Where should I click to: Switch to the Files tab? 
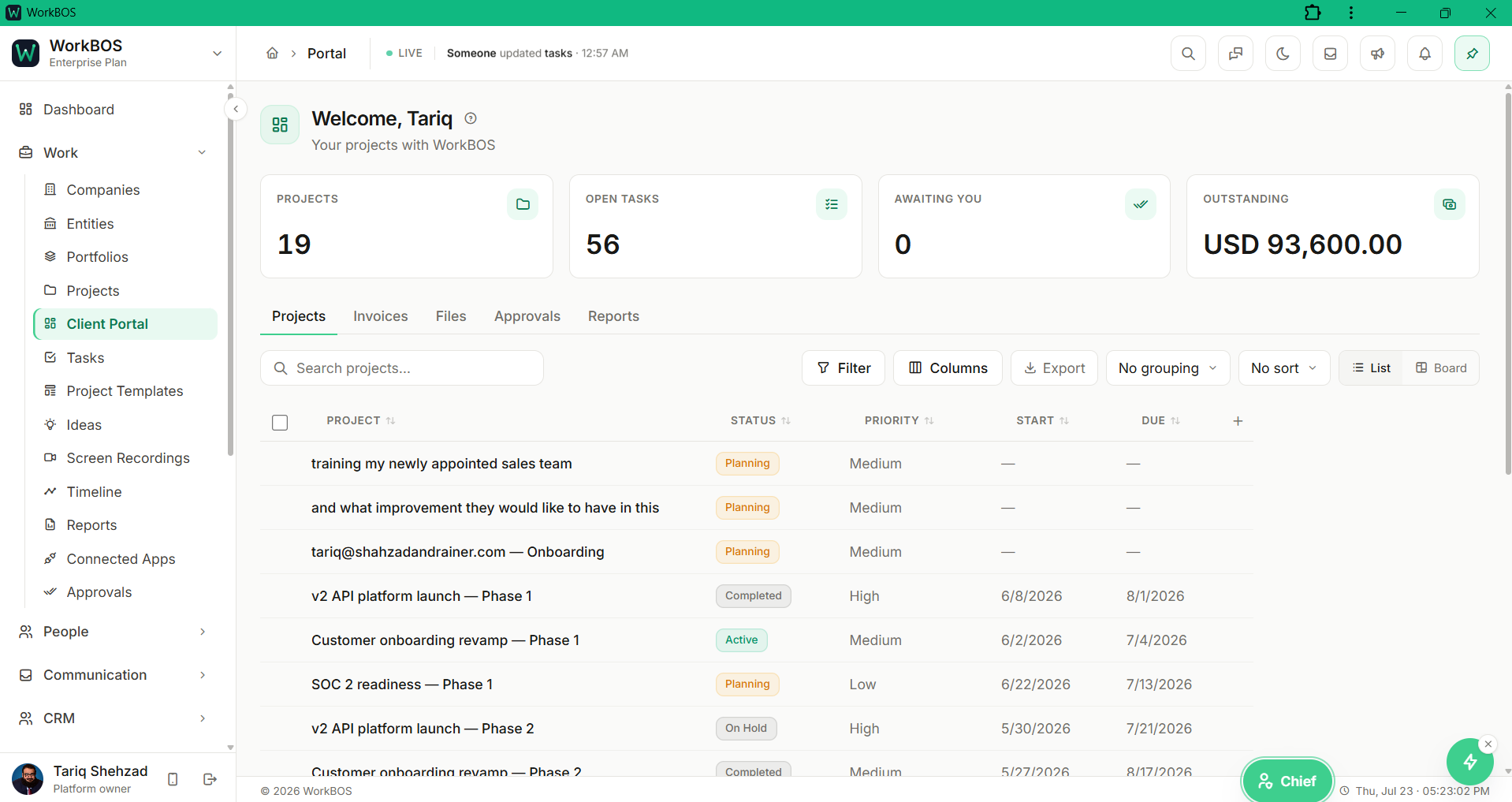click(x=451, y=316)
